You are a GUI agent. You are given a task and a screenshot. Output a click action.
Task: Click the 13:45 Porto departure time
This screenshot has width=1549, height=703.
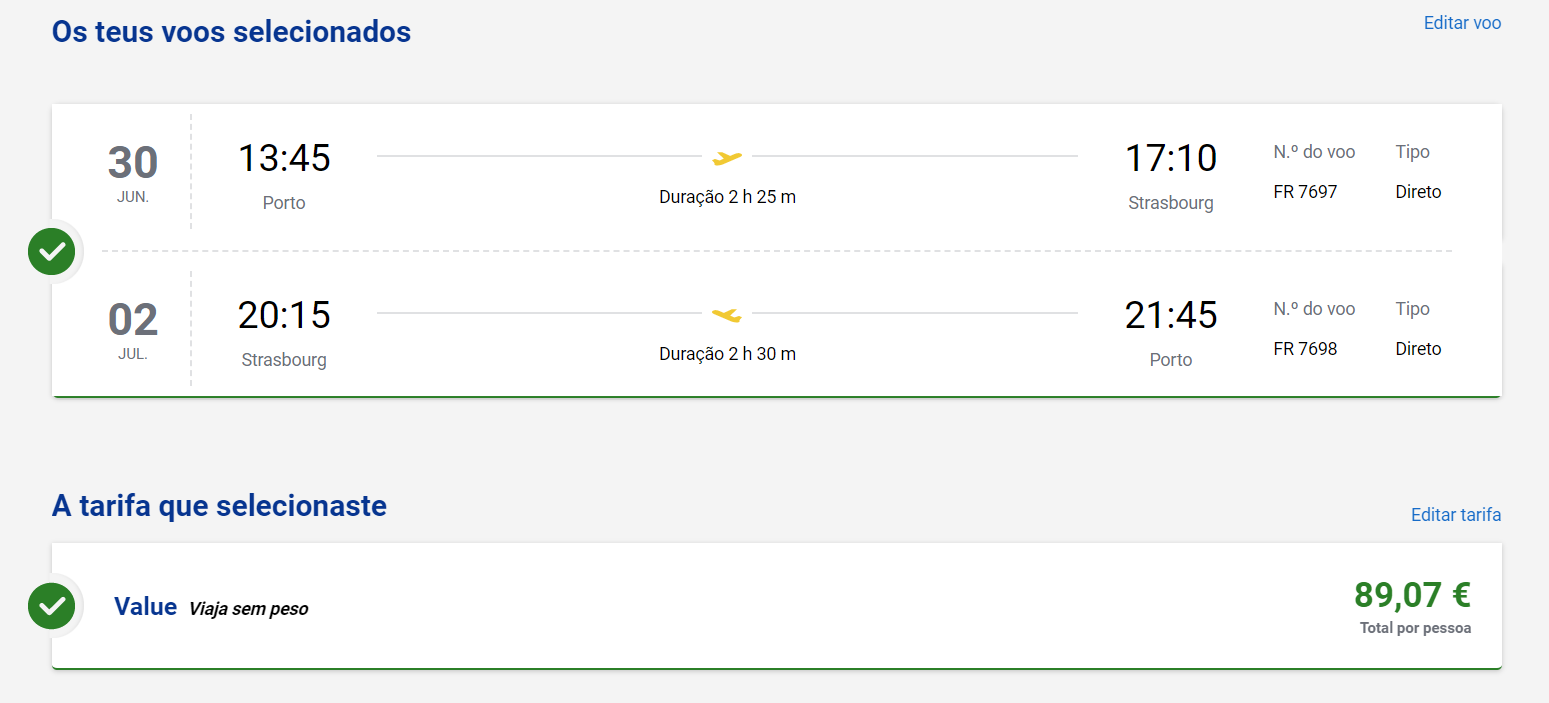[284, 158]
